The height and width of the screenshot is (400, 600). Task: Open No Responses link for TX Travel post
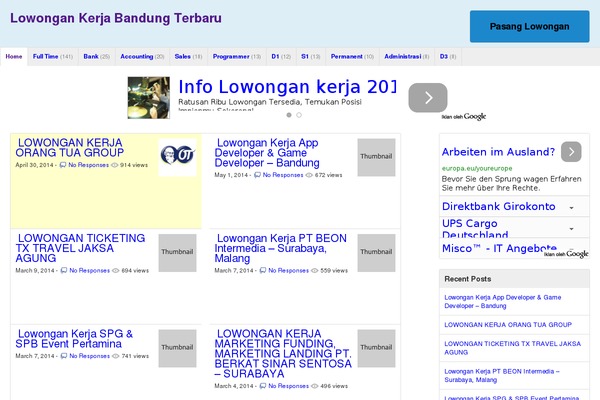90,270
